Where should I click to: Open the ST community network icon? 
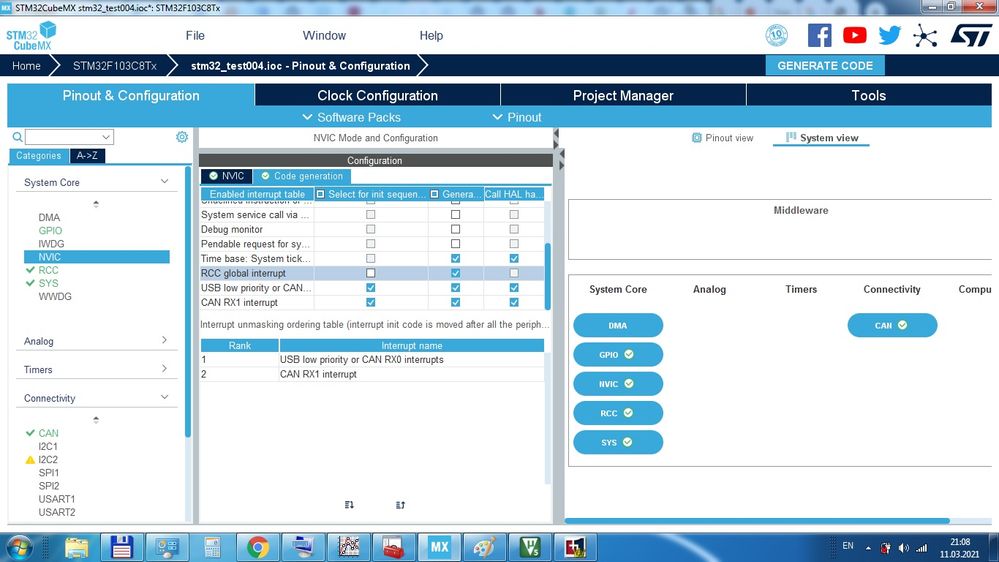924,35
